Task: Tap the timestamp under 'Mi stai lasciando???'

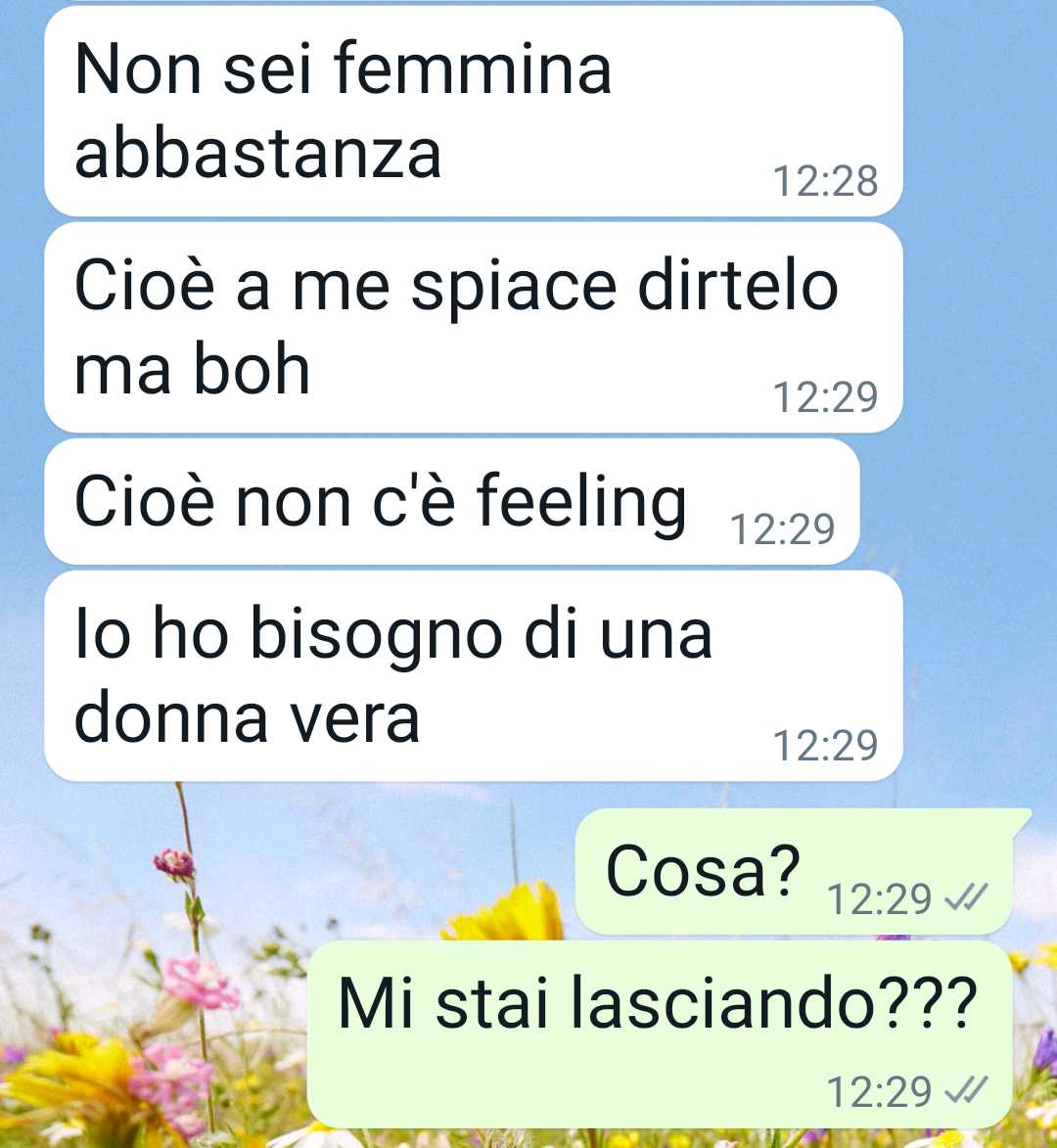Action: [879, 1091]
